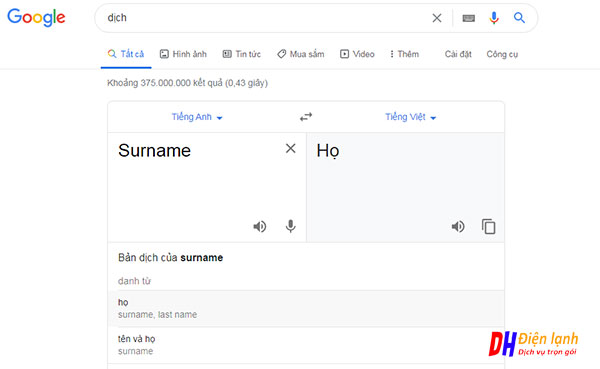Open the Video results tab
The height and width of the screenshot is (369, 600).
357,54
